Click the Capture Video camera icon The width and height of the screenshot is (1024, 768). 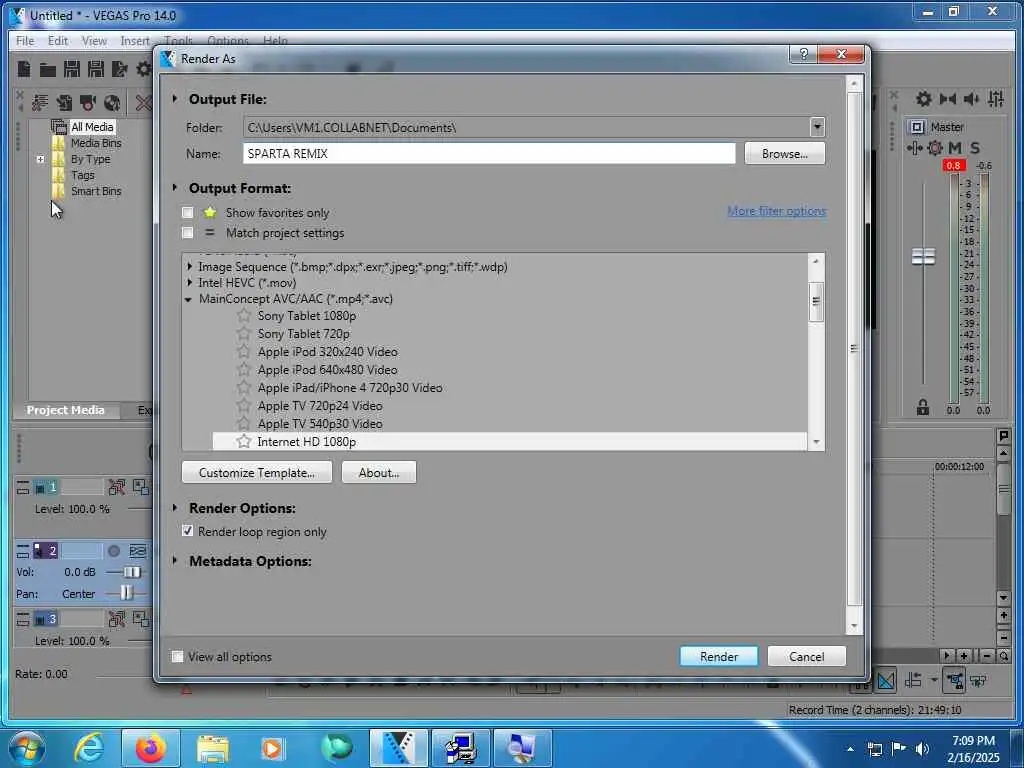point(88,103)
